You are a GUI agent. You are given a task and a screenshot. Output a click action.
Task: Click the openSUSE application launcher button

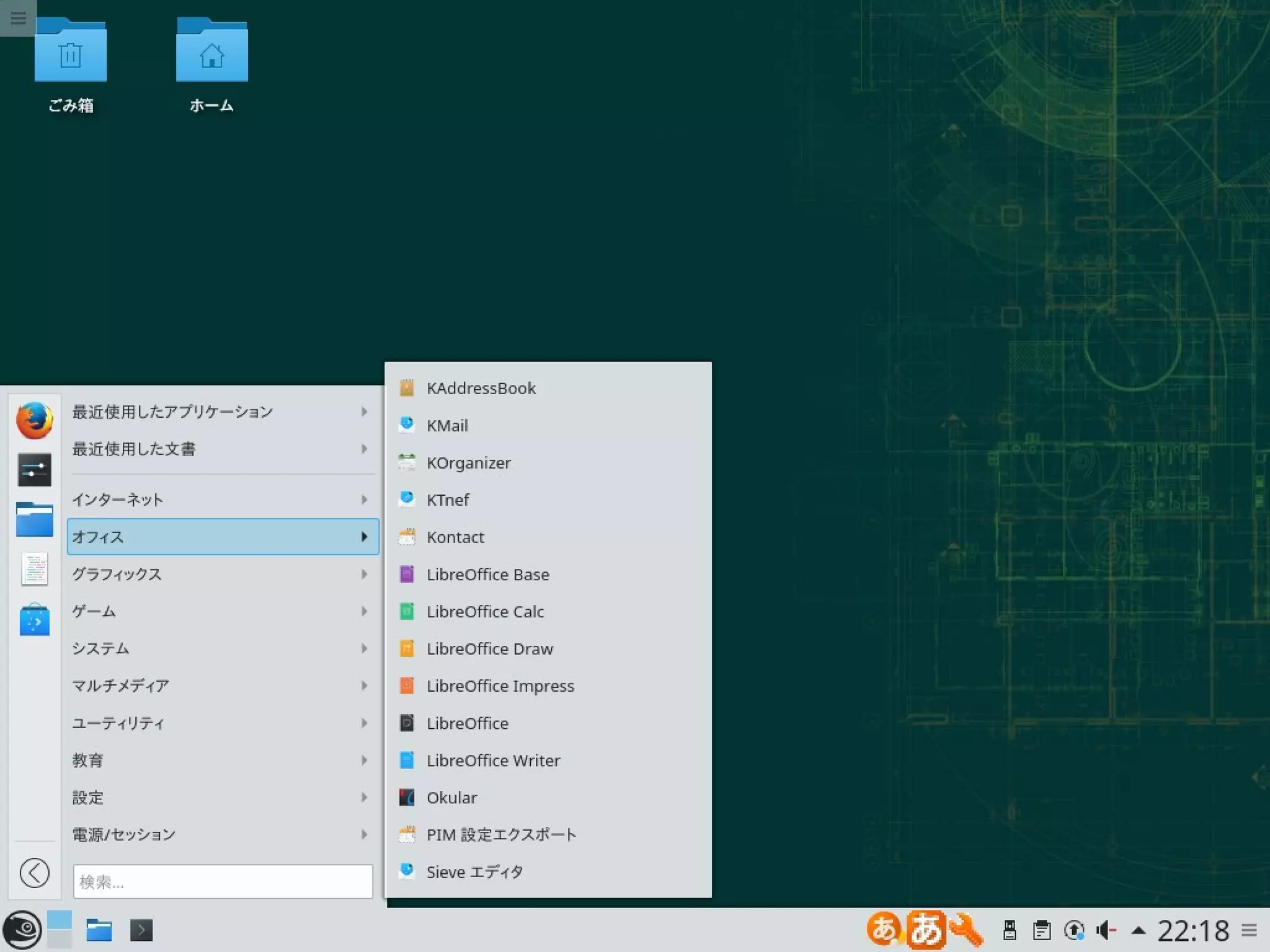22,930
